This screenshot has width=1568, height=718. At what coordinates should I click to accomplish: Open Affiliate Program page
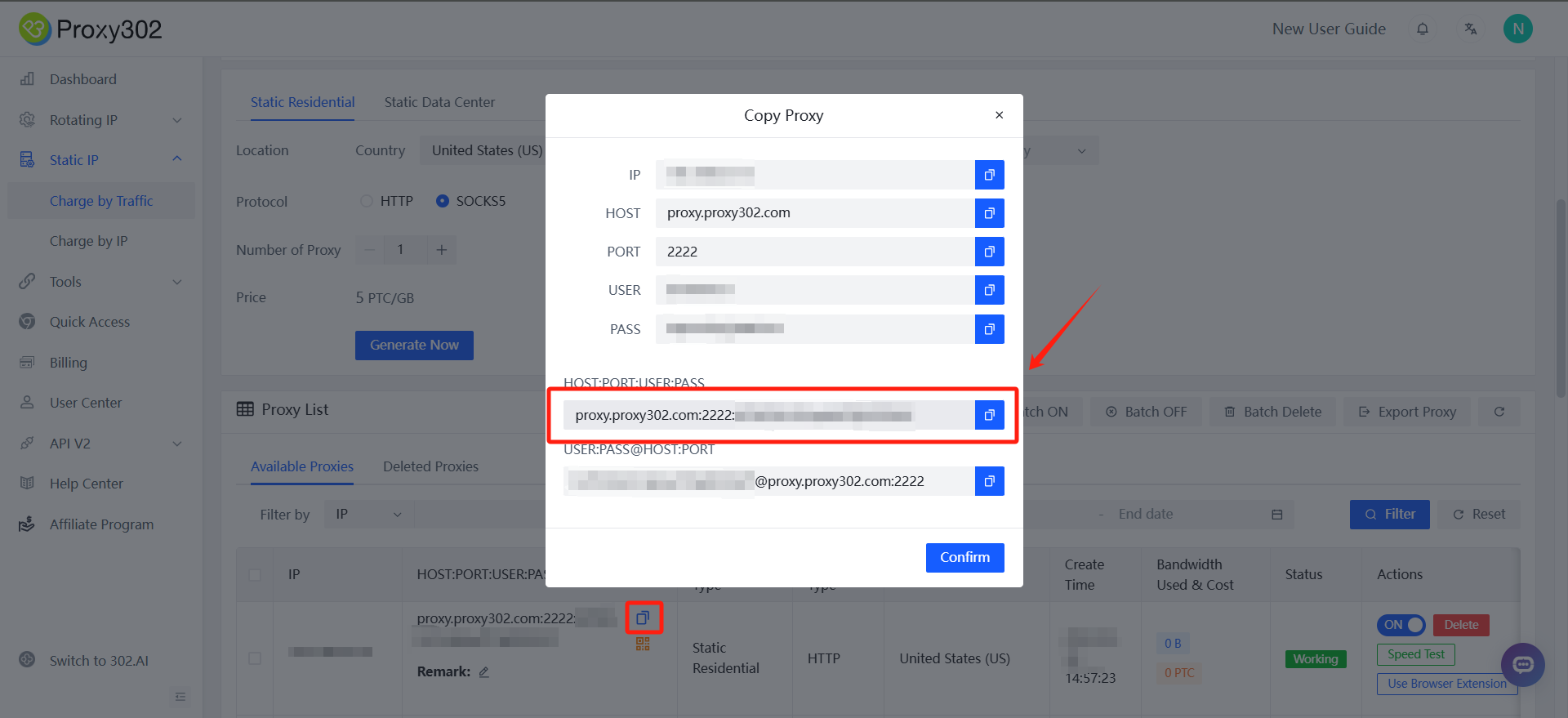[x=101, y=524]
